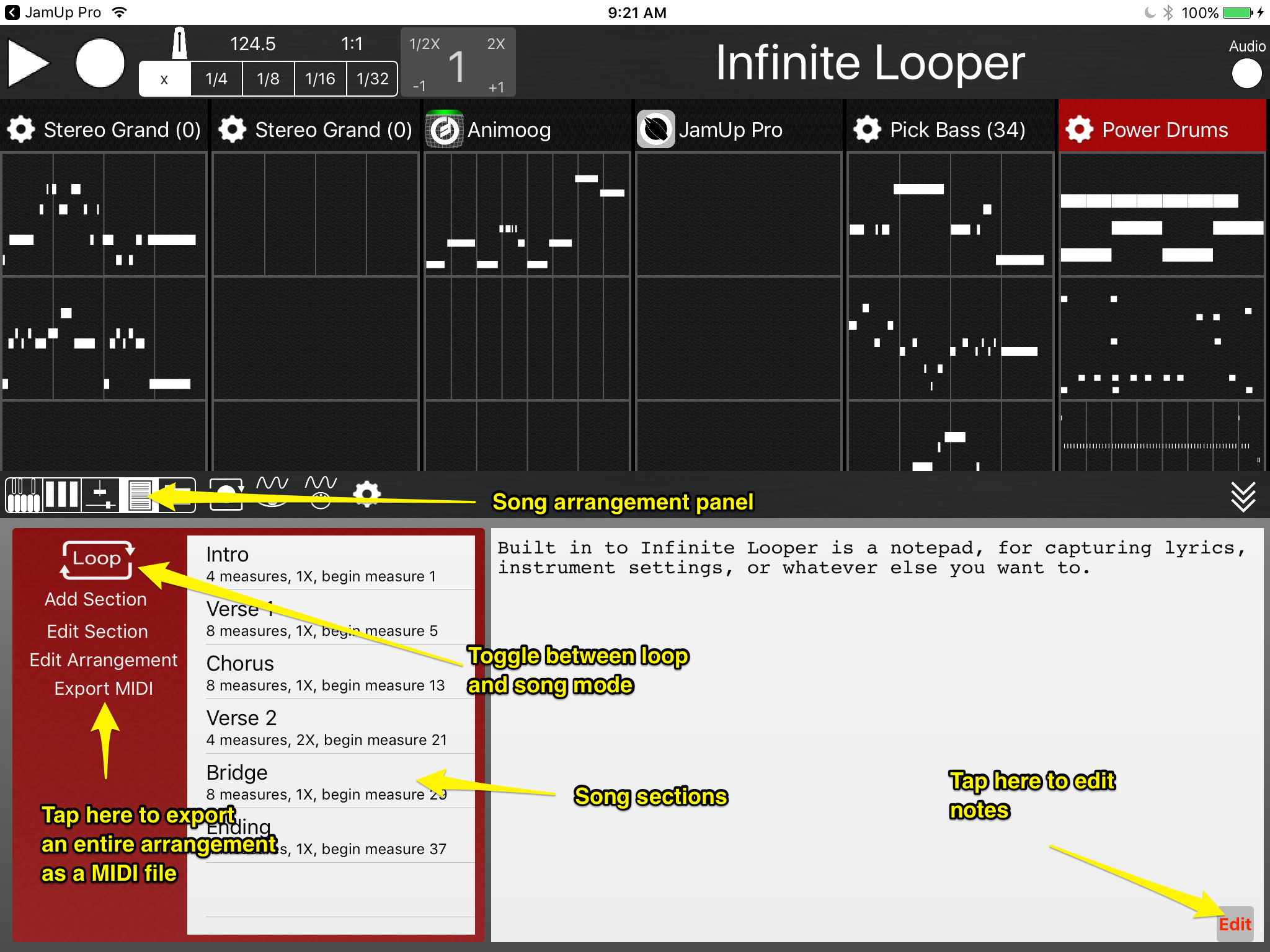Tap the battery status indicator
Screen dimensions: 1270x952
pos(1238,12)
